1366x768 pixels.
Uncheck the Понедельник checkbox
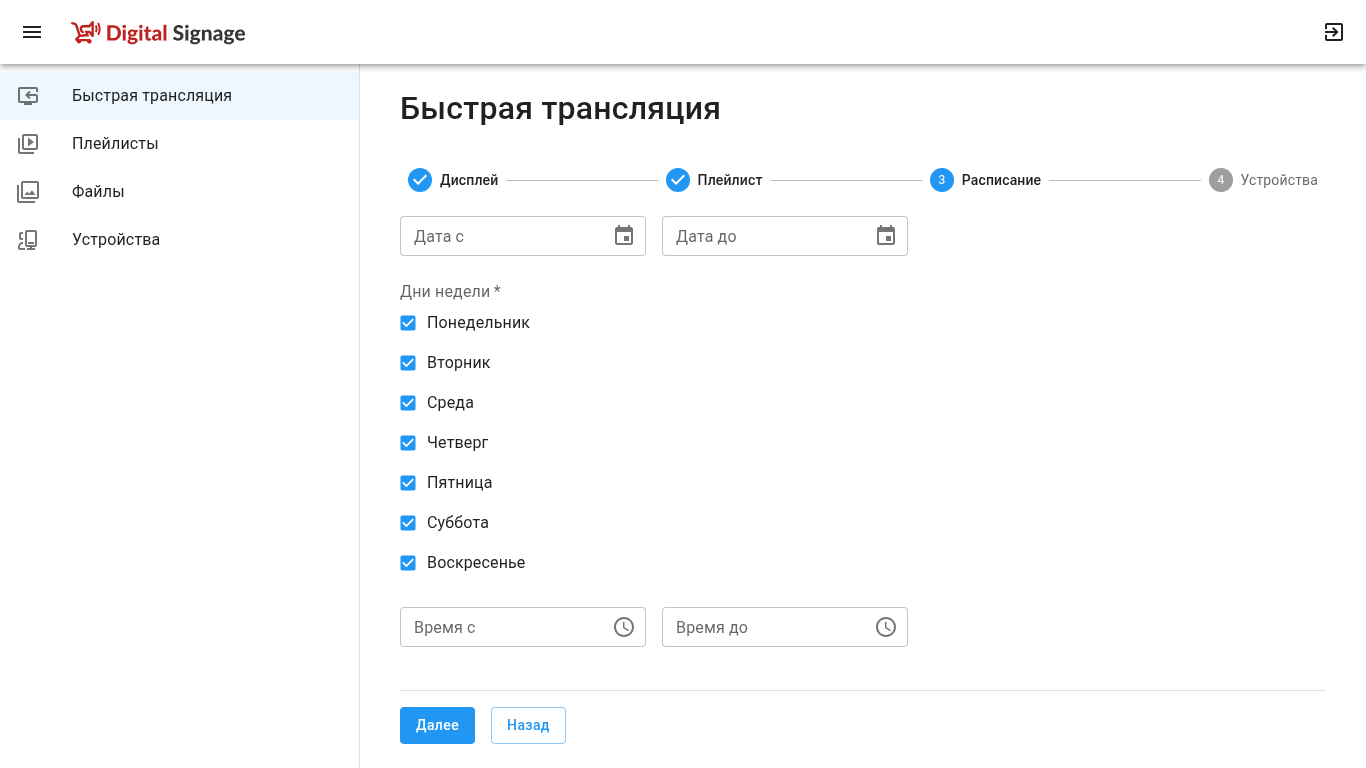tap(408, 323)
